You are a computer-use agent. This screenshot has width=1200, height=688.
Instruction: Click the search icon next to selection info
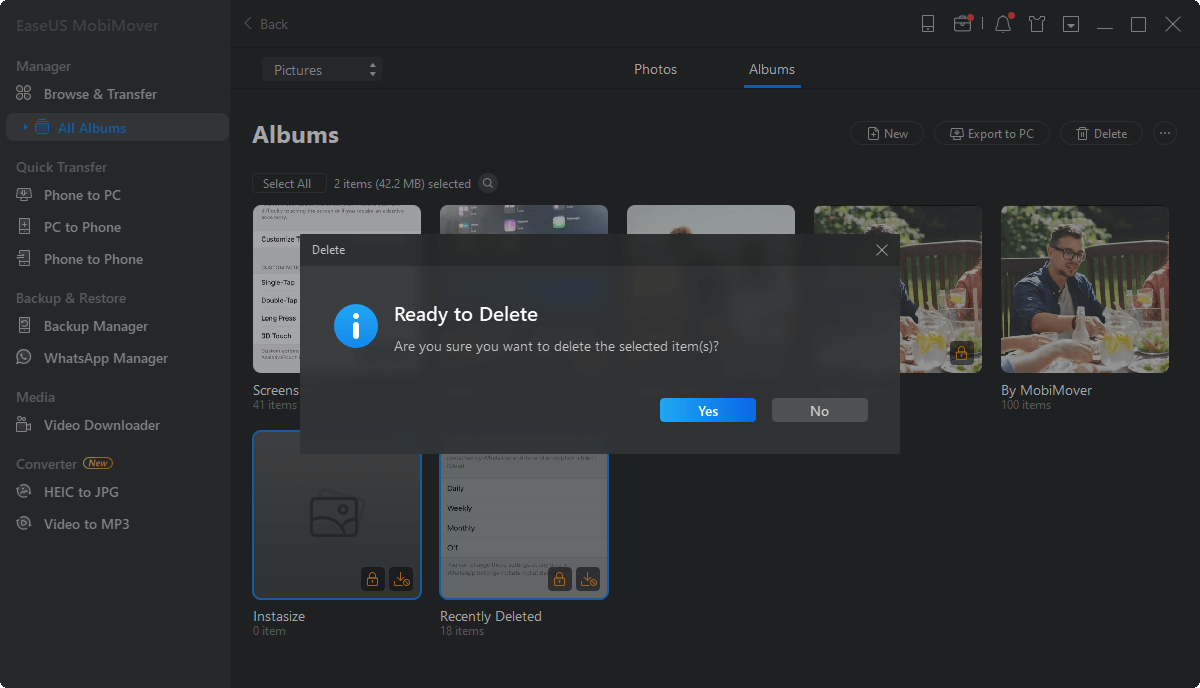[x=487, y=183]
